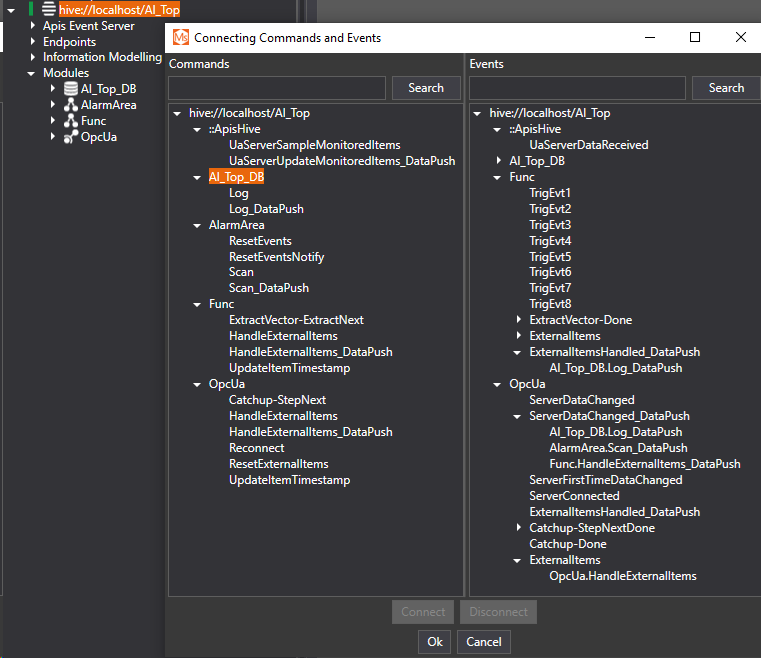Expand Endpoints in the left sidebar
Viewport: 761px width, 658px height.
point(32,42)
